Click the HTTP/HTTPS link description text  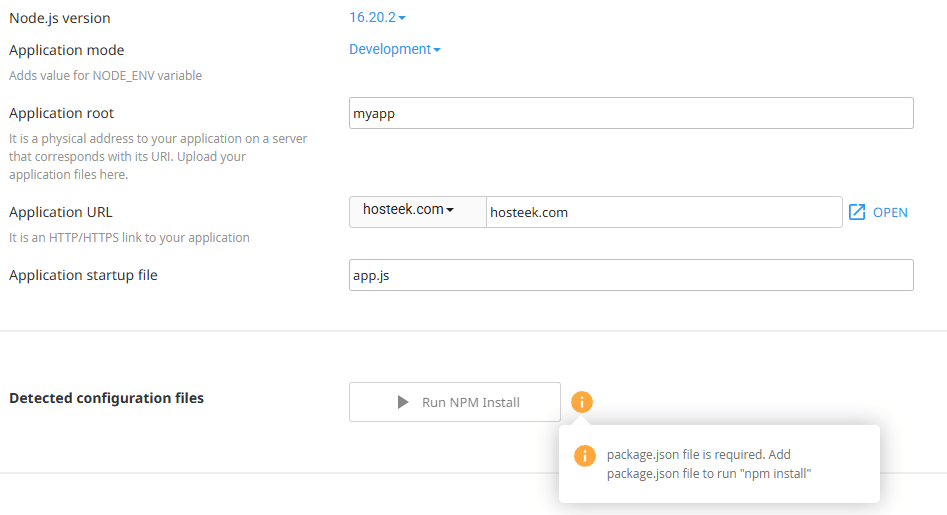click(129, 237)
